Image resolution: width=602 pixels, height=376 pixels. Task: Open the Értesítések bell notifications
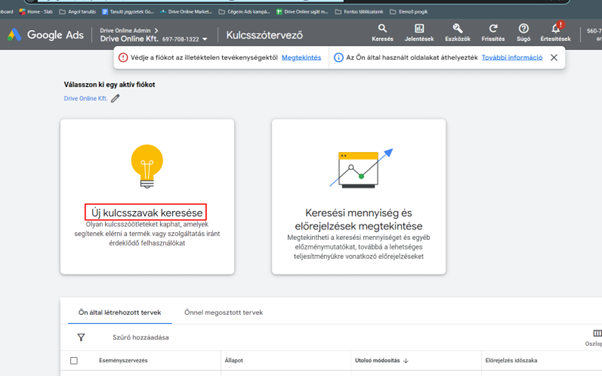556,32
